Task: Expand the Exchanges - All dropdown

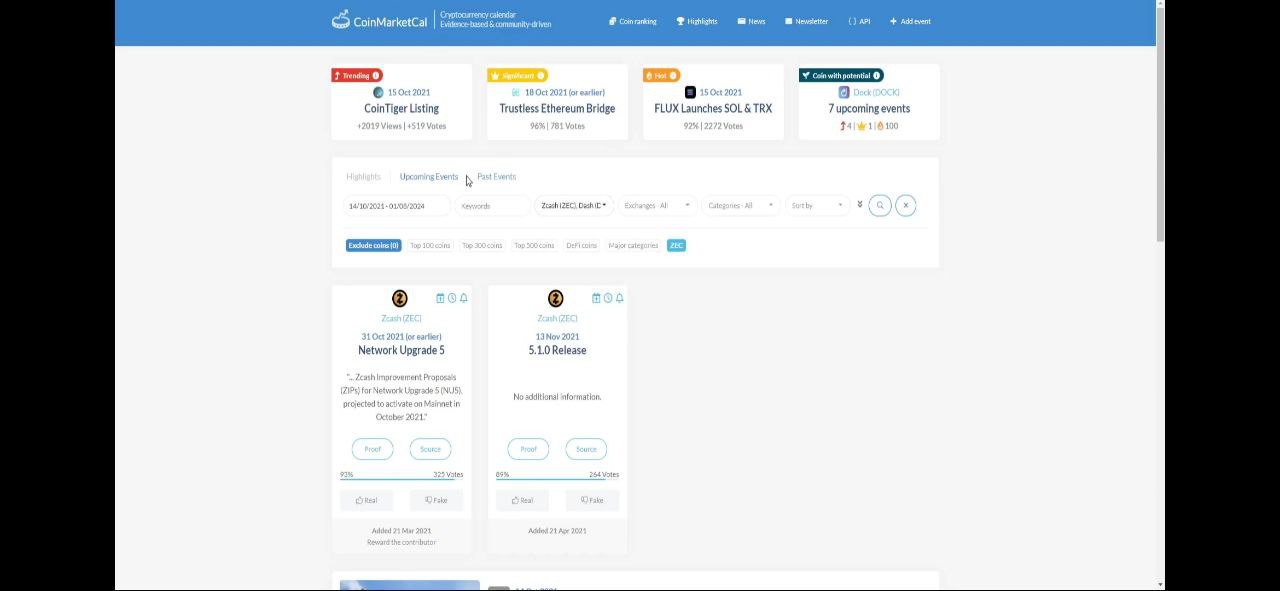Action: point(656,205)
